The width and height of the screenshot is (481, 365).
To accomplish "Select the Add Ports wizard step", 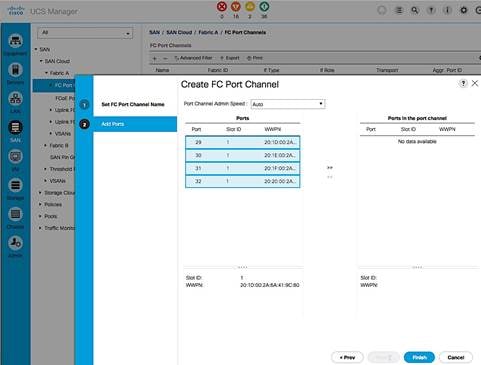I will [135, 124].
